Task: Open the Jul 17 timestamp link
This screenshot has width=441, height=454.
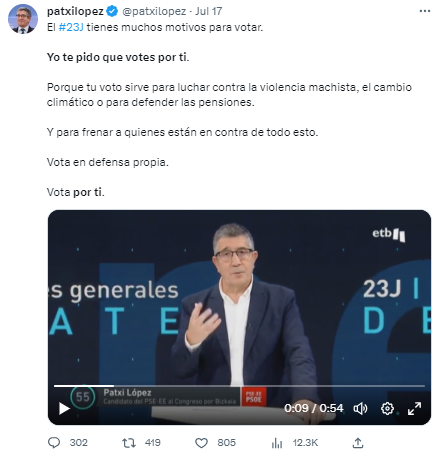Action: pyautogui.click(x=209, y=11)
